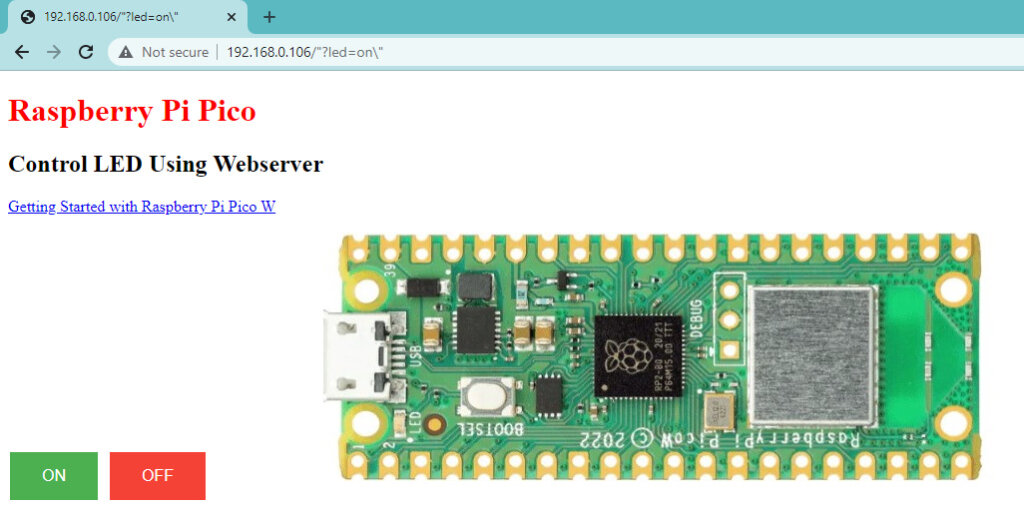
Task: Click the Control LED Using Webserver heading
Action: coord(165,164)
